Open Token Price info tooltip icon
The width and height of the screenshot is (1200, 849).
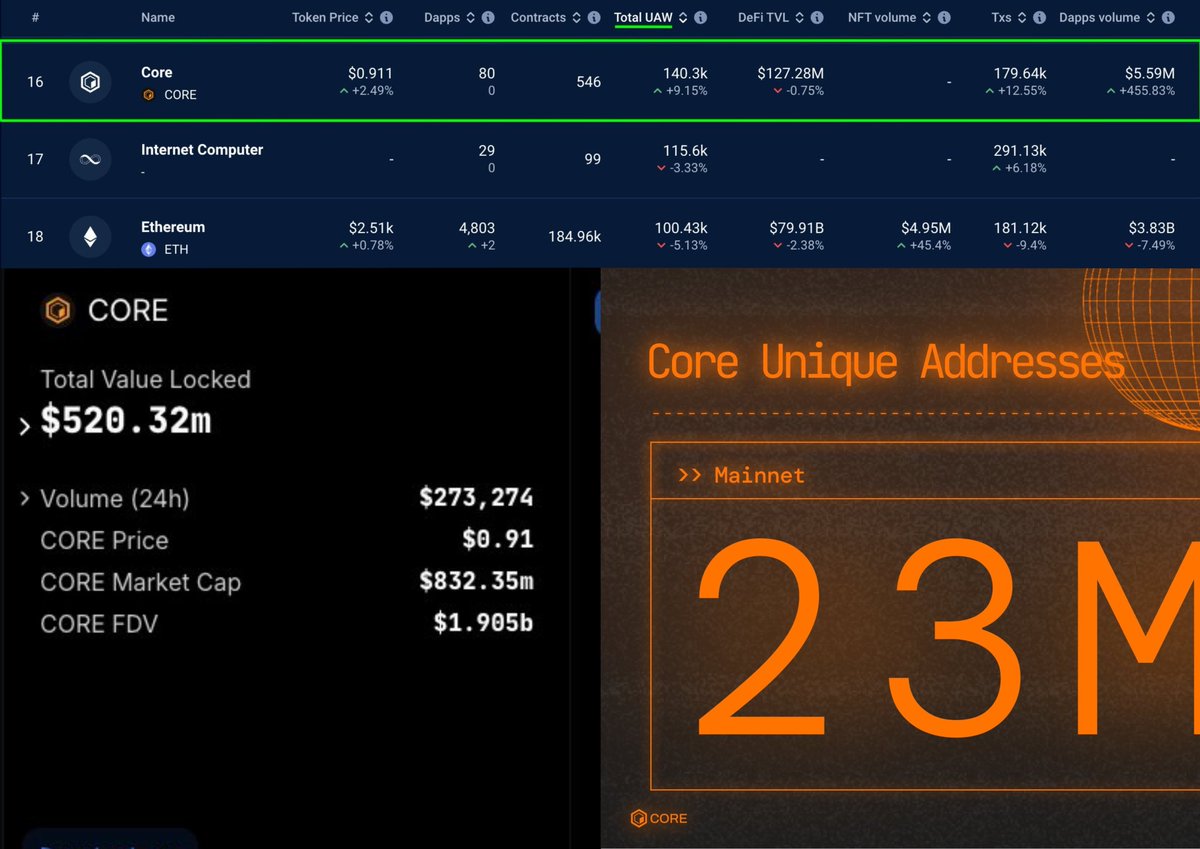(x=387, y=18)
